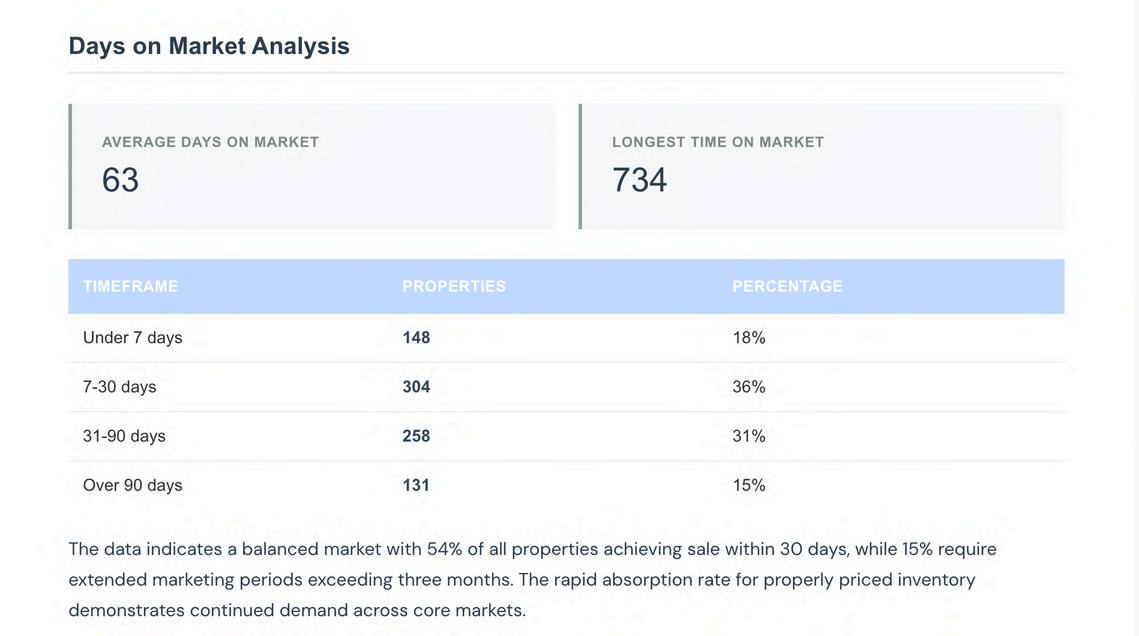The height and width of the screenshot is (636, 1139).
Task: Click the 148 properties count
Action: click(x=416, y=338)
